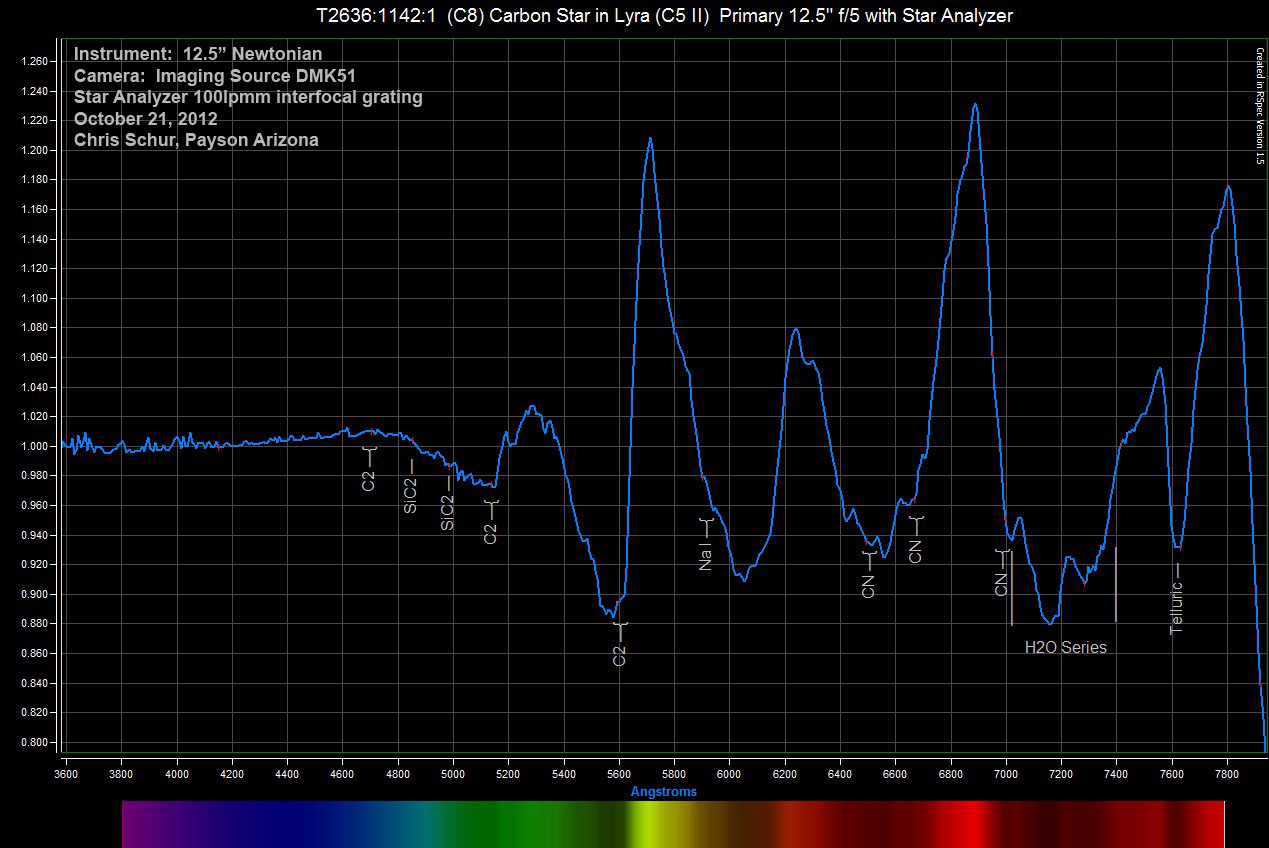Image resolution: width=1269 pixels, height=848 pixels.
Task: Click the Chris Schur, Payson Arizona text
Action: (x=196, y=140)
